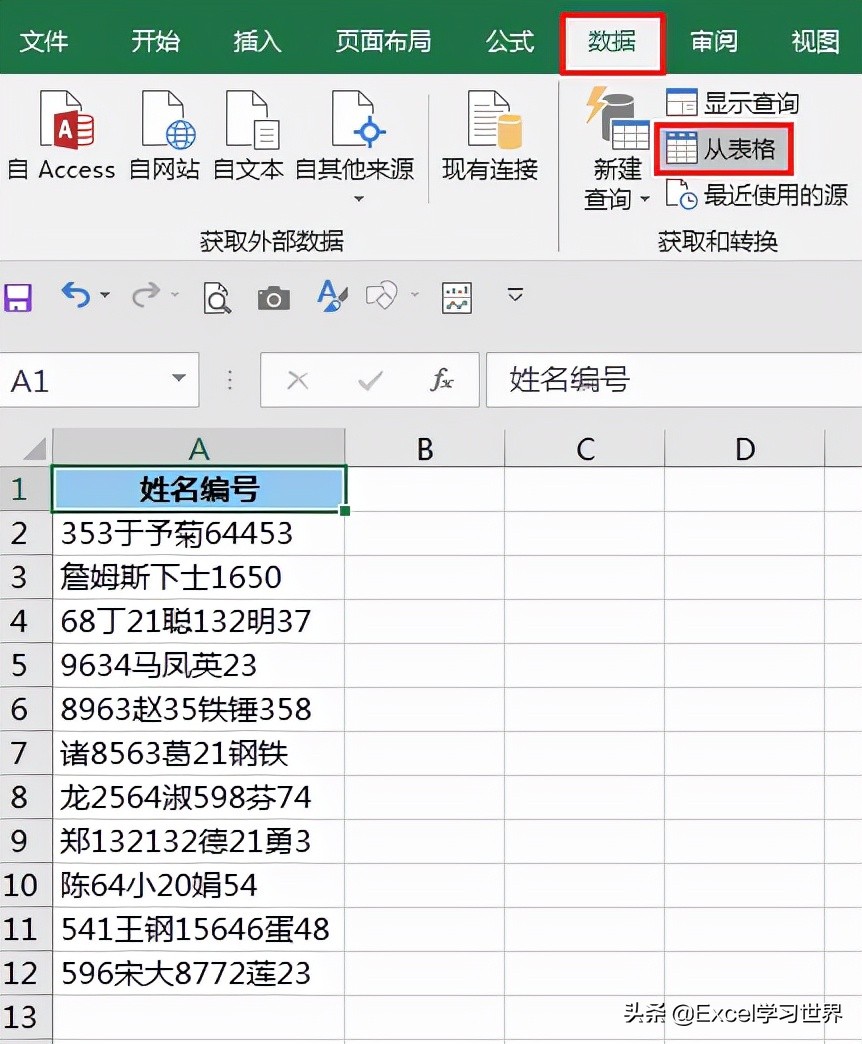Select cell 353于予菊64453
Image resolution: width=862 pixels, height=1044 pixels.
coord(198,533)
